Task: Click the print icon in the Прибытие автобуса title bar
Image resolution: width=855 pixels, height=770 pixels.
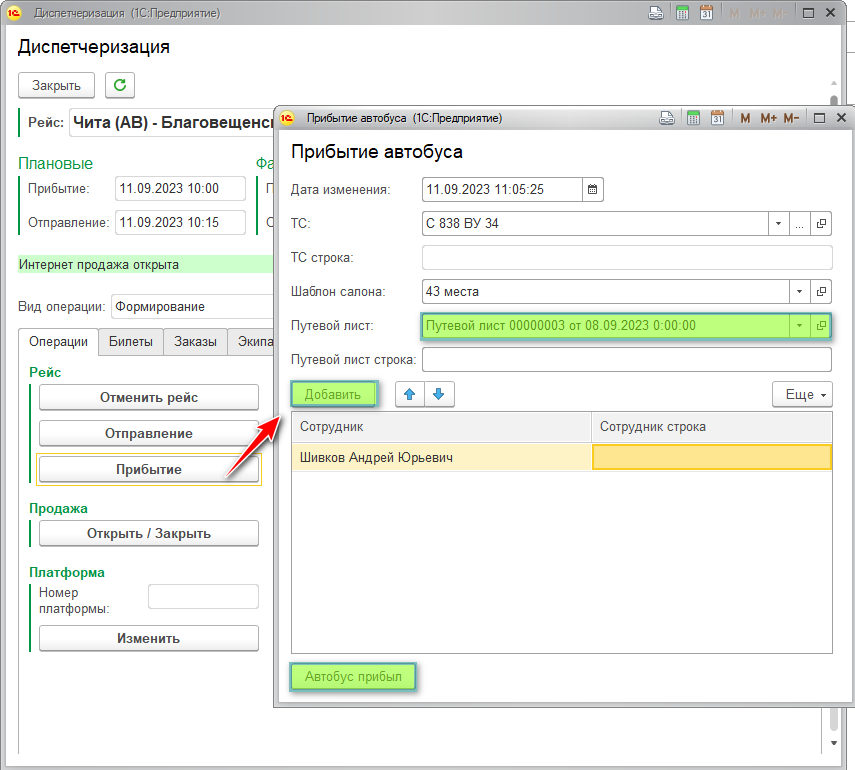Action: pos(667,118)
